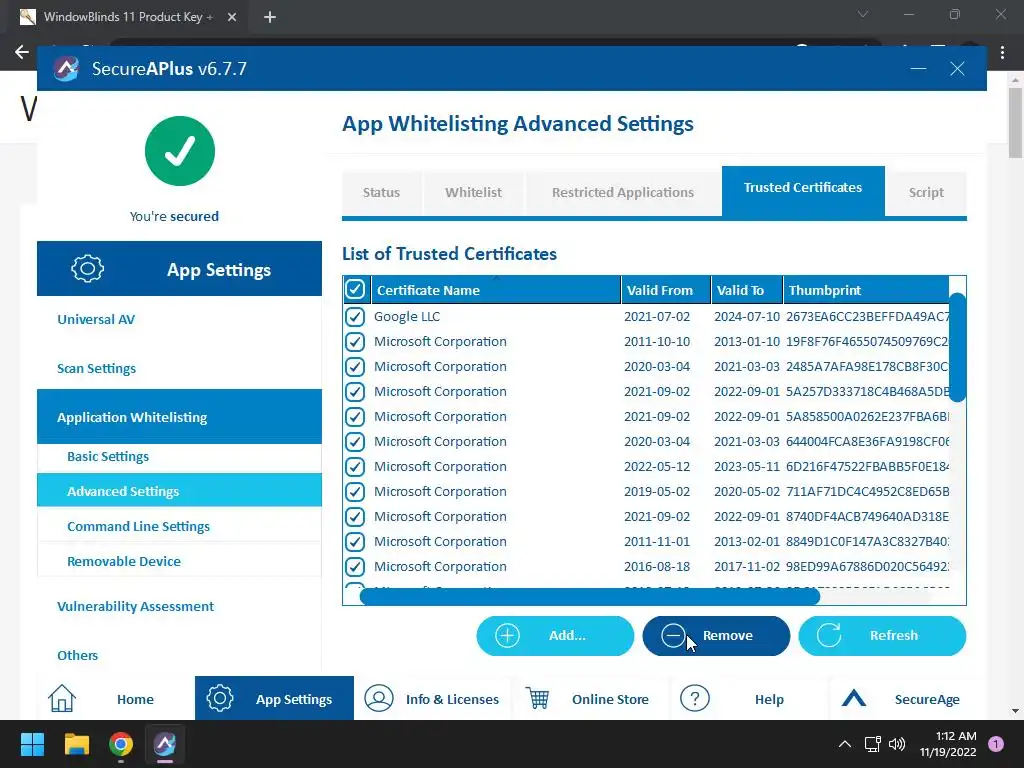Collapse Application Whitelisting section in sidebar
This screenshot has width=1024, height=768.
pyautogui.click(x=180, y=417)
